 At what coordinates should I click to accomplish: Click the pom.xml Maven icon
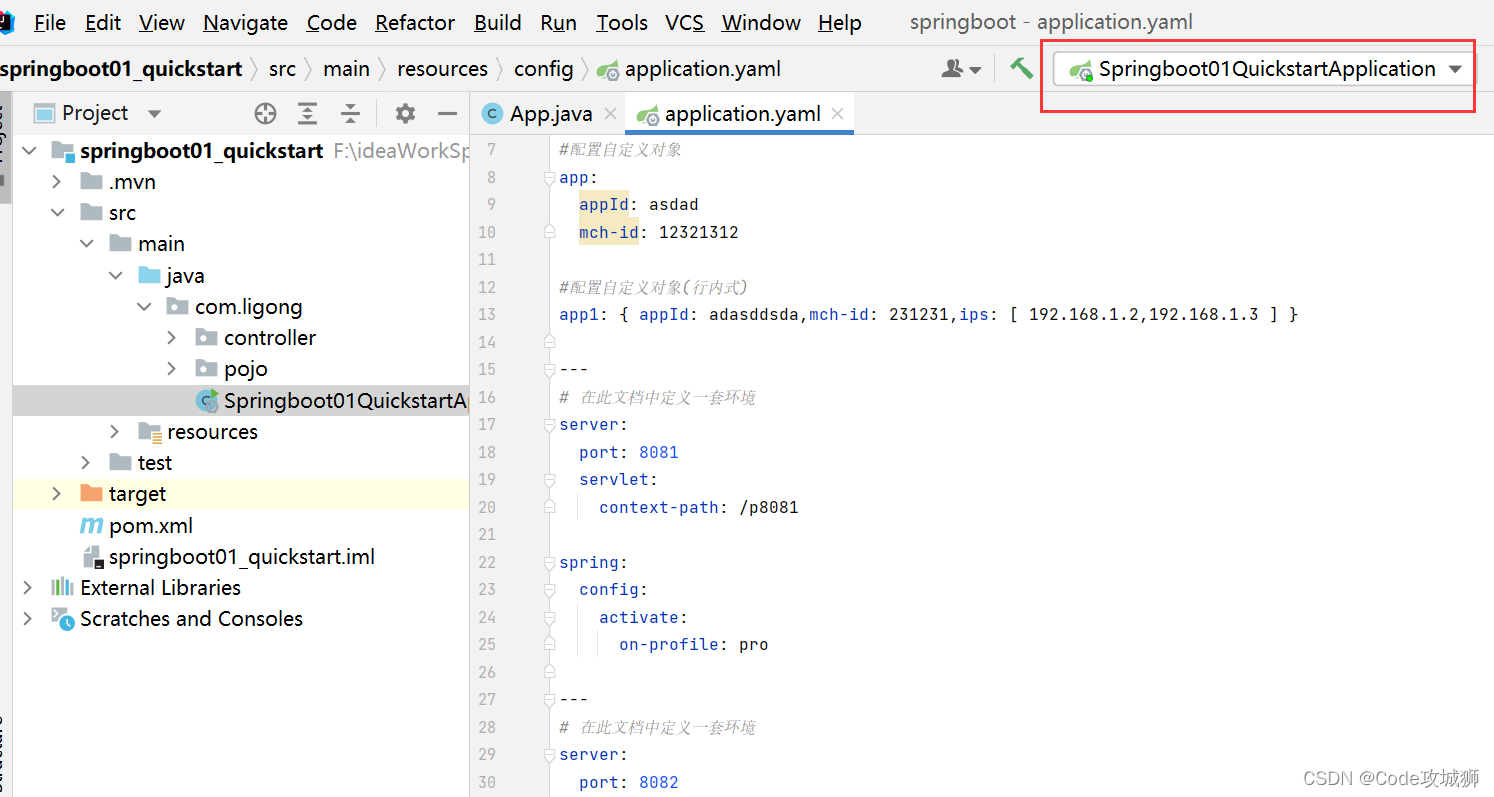pos(91,525)
